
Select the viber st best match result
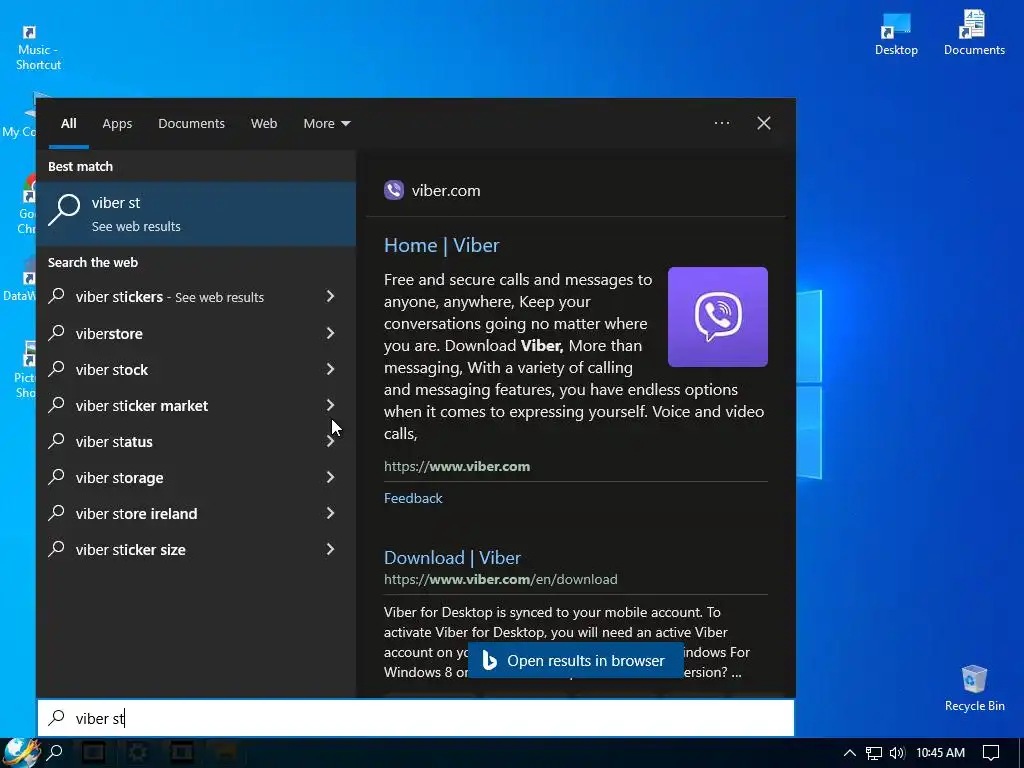[x=196, y=214]
